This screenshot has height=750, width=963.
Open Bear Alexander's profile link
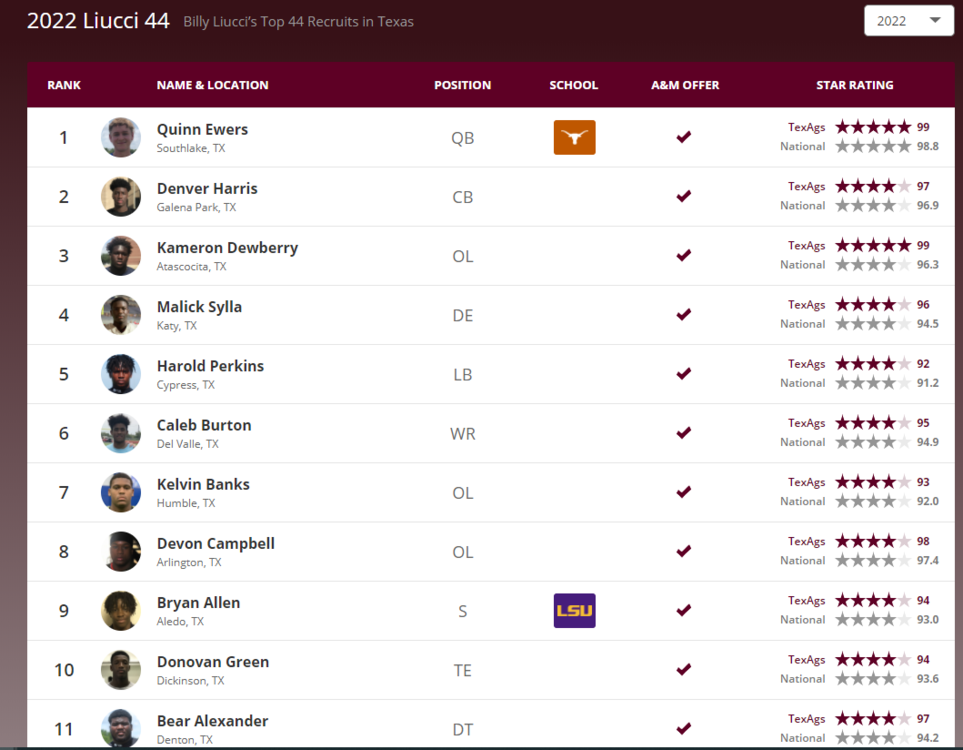click(212, 721)
